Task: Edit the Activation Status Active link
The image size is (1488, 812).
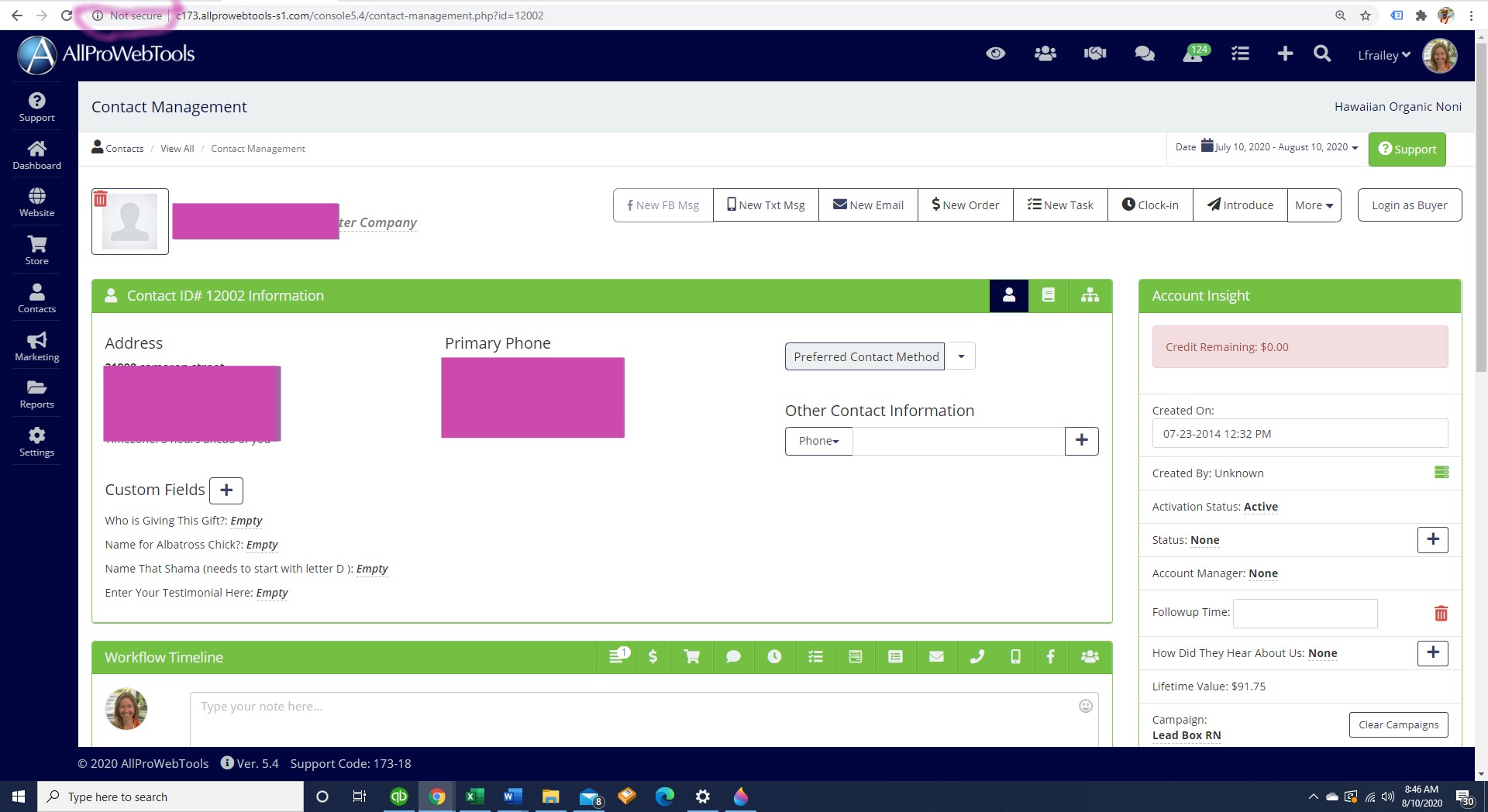Action: [x=1260, y=507]
